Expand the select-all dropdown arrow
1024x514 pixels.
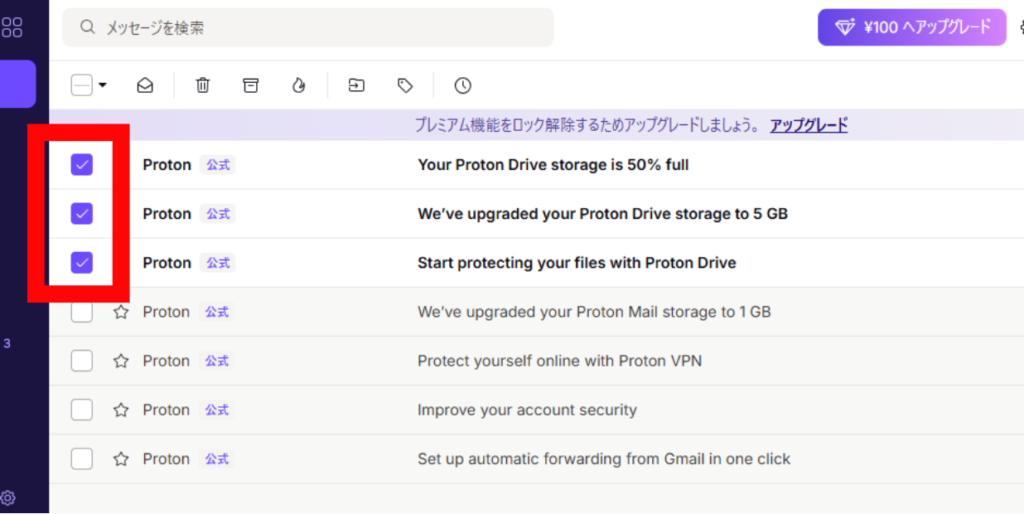click(x=103, y=86)
